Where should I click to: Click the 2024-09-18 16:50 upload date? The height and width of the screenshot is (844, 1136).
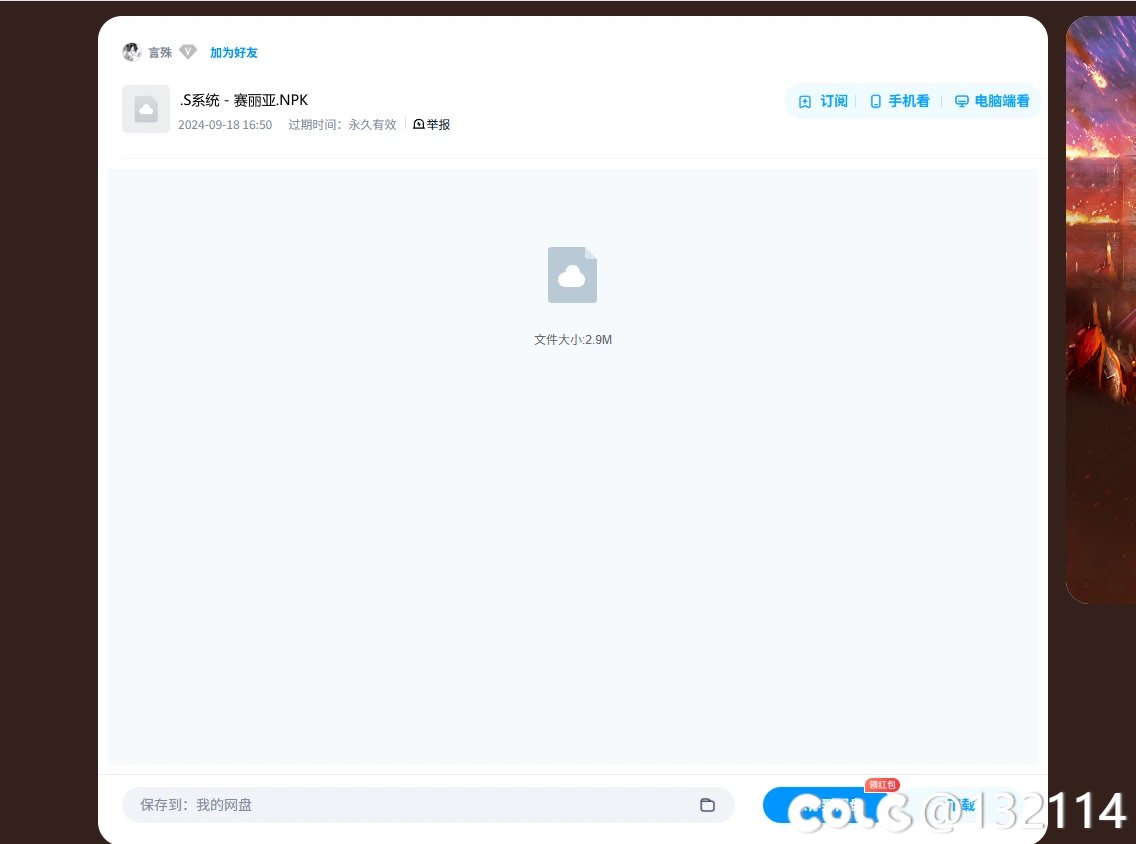coord(225,125)
